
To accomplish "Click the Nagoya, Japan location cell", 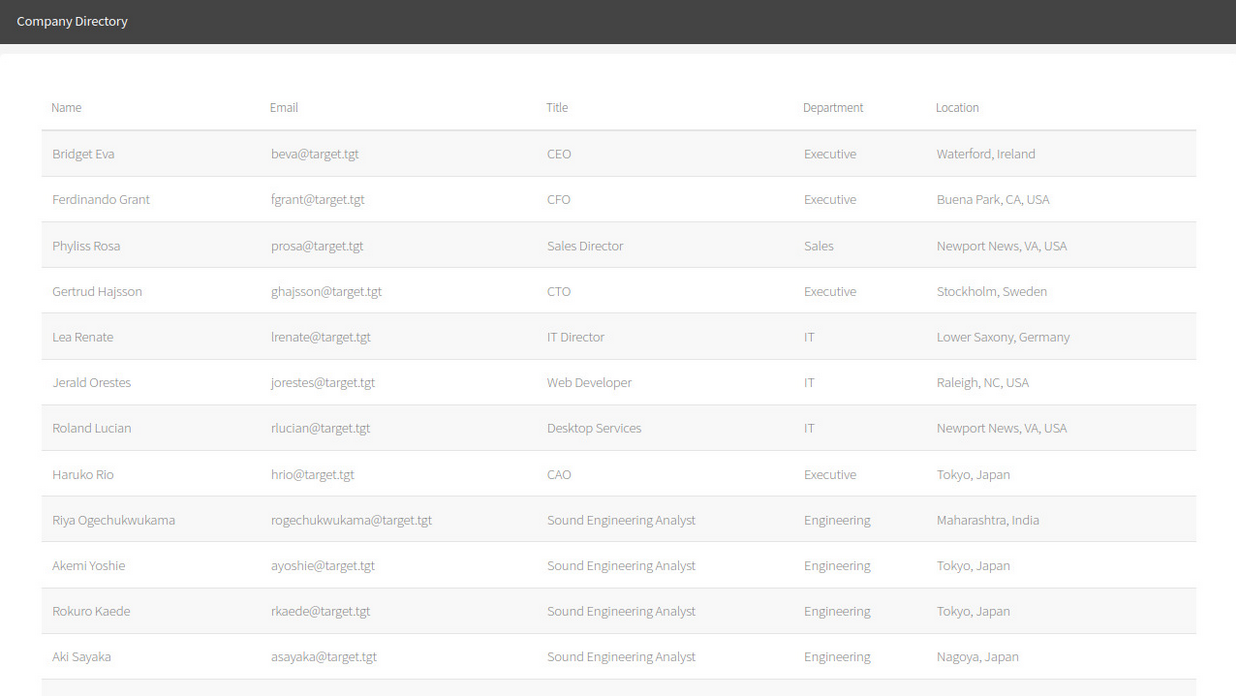I will (x=977, y=657).
